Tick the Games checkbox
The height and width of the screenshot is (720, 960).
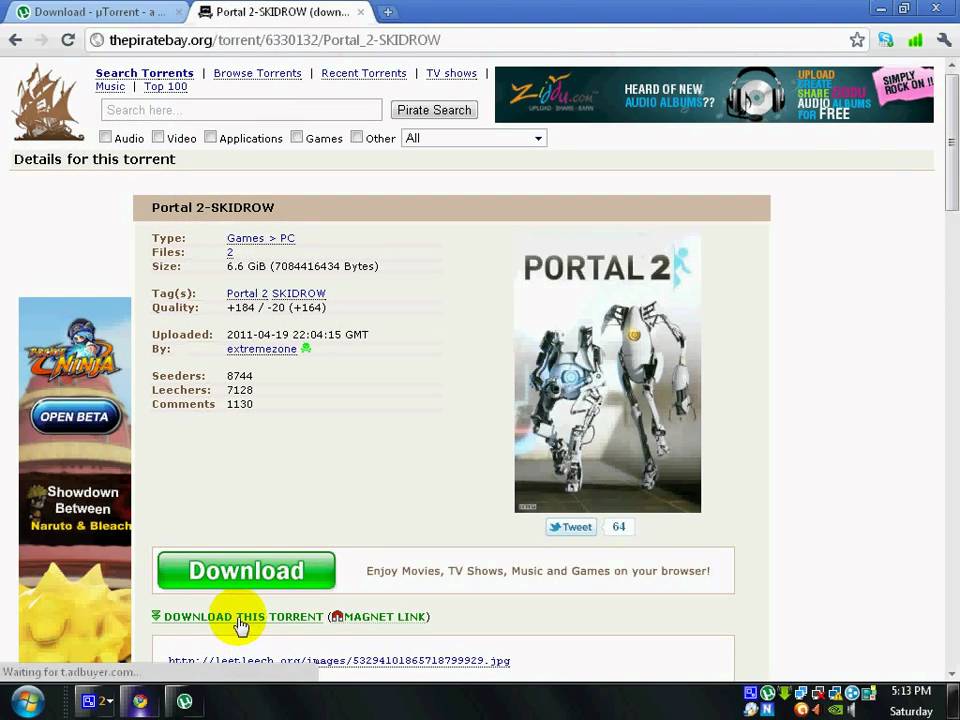click(x=297, y=137)
